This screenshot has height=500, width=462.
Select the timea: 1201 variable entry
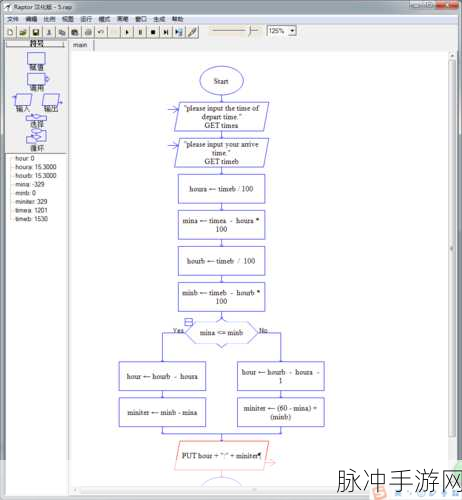(x=32, y=210)
